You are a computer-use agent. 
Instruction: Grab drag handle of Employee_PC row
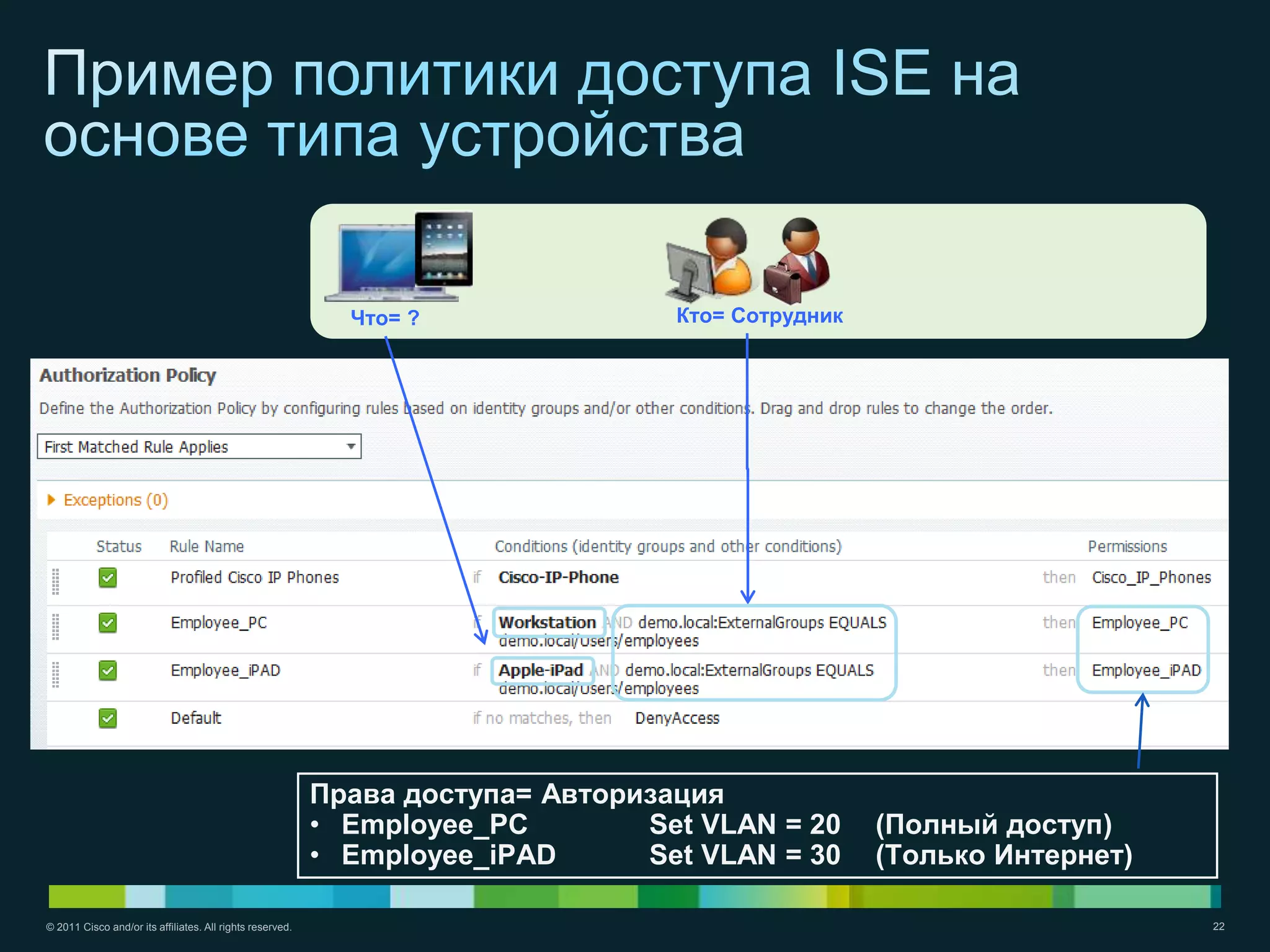pyautogui.click(x=55, y=627)
